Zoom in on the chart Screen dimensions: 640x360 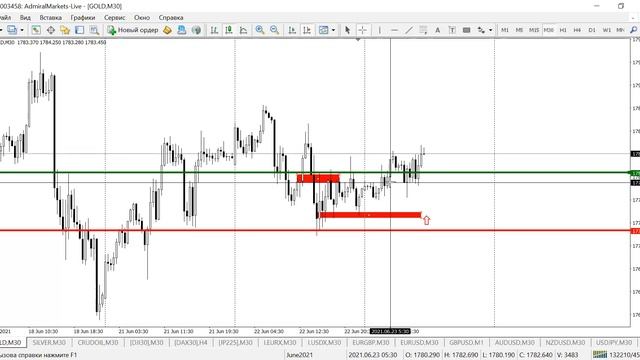[x=260, y=30]
